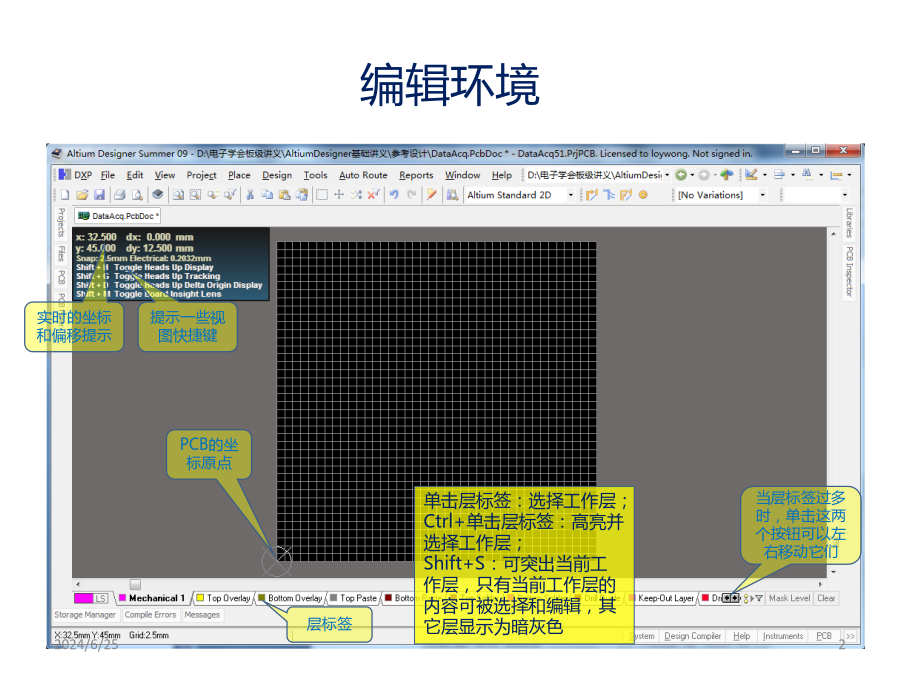
Task: Click the horizontal scrollbar thumb under the canvas
Action: [135, 584]
